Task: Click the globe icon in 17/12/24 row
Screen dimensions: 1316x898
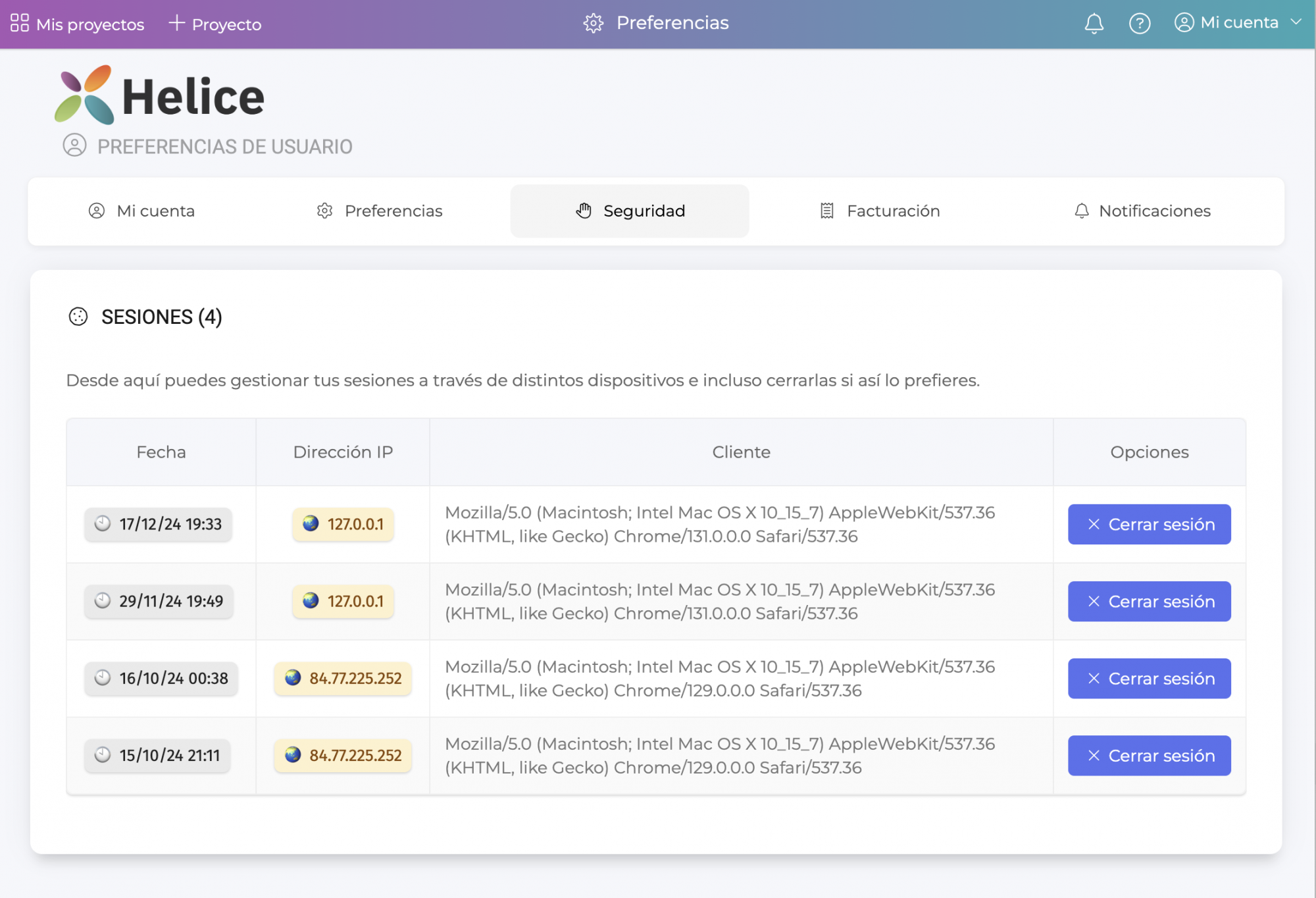Action: pos(311,523)
